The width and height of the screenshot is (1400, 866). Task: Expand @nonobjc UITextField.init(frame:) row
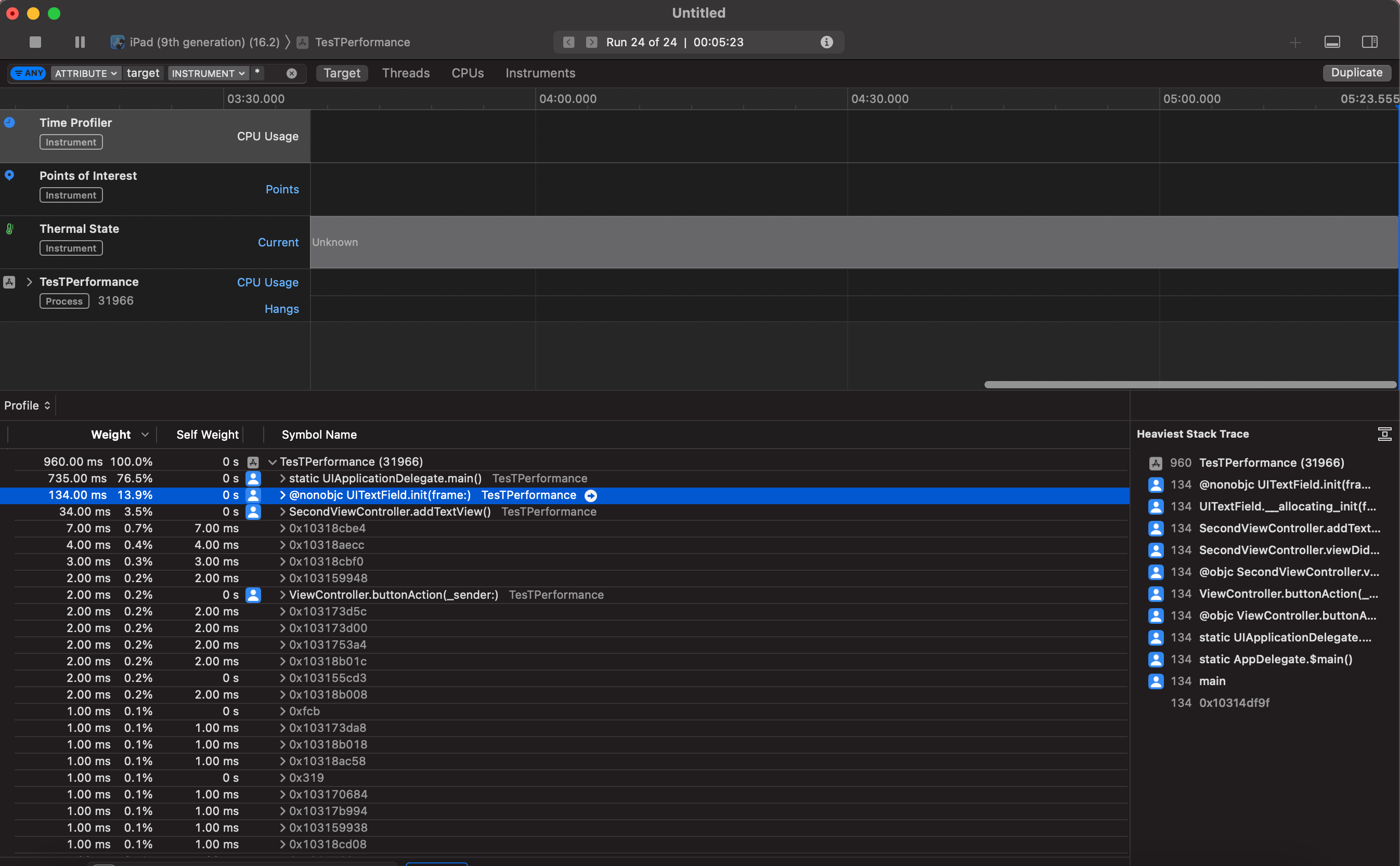point(282,495)
